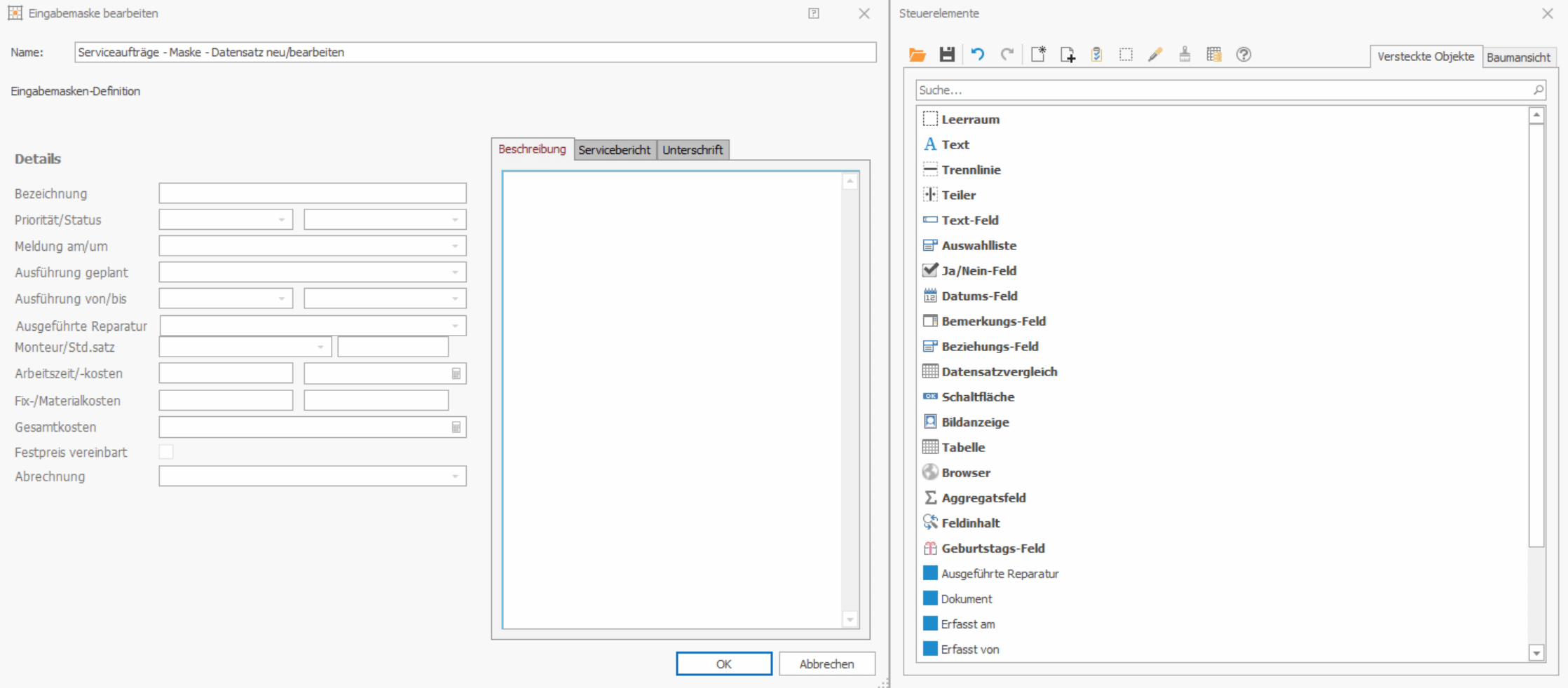This screenshot has height=688, width=1568.
Task: Toggle the Festpreis vereinbart checkbox
Action: point(166,452)
